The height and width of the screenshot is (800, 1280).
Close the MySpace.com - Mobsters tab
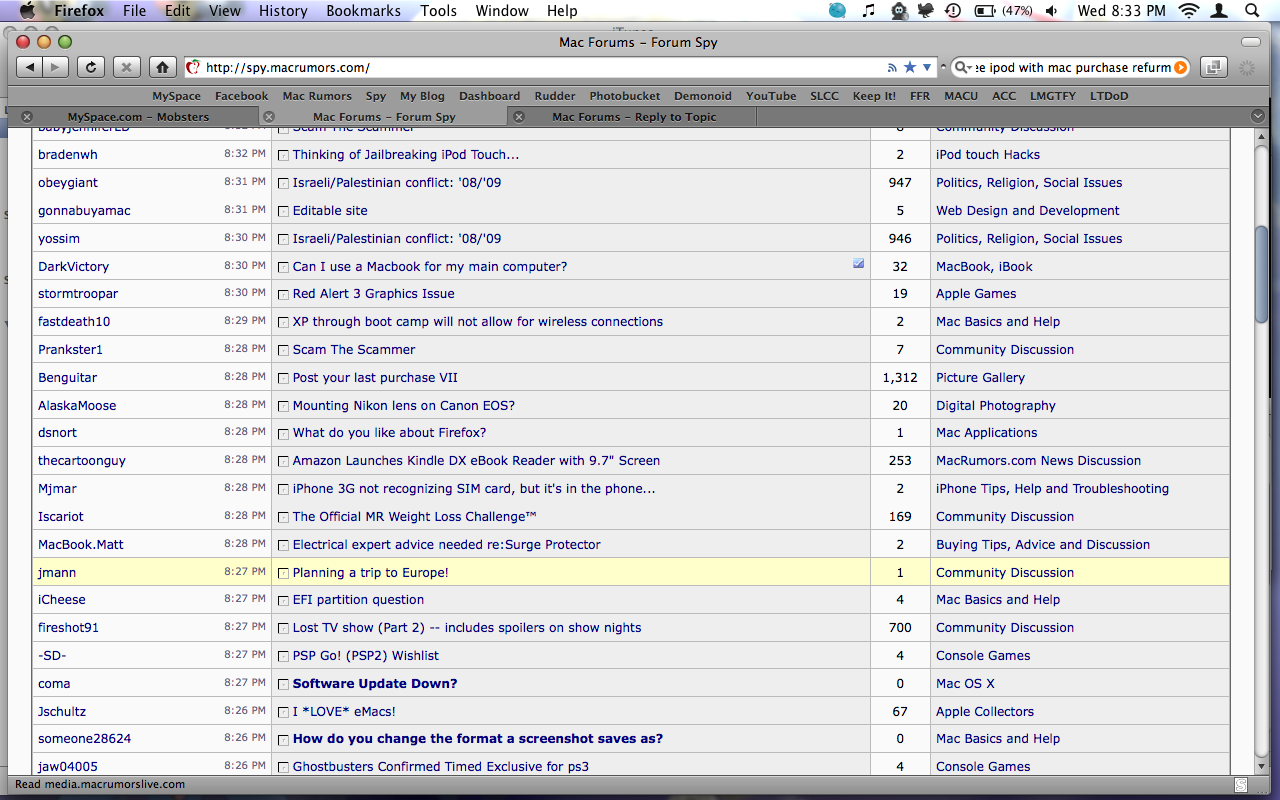pos(27,117)
